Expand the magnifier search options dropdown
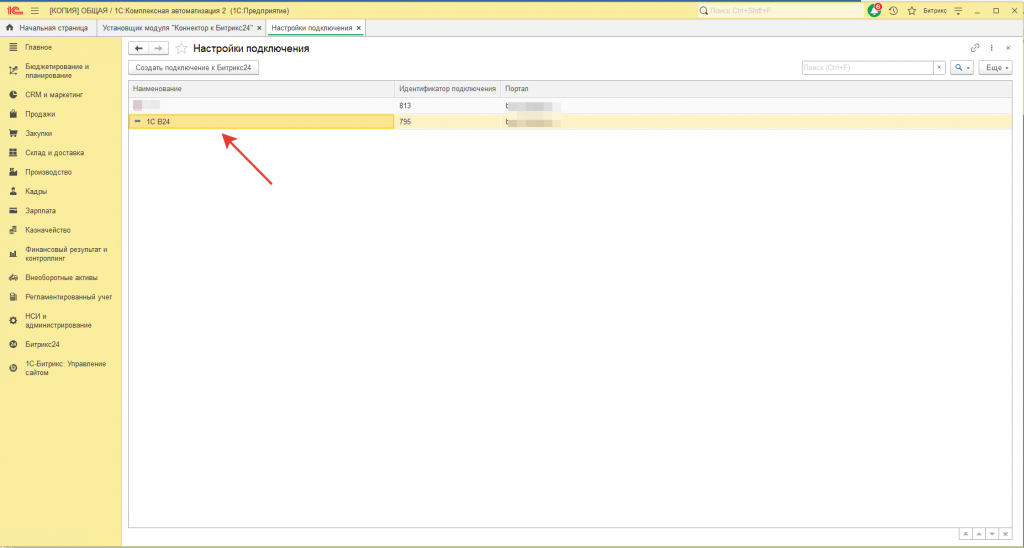The width and height of the screenshot is (1024, 548). (962, 68)
